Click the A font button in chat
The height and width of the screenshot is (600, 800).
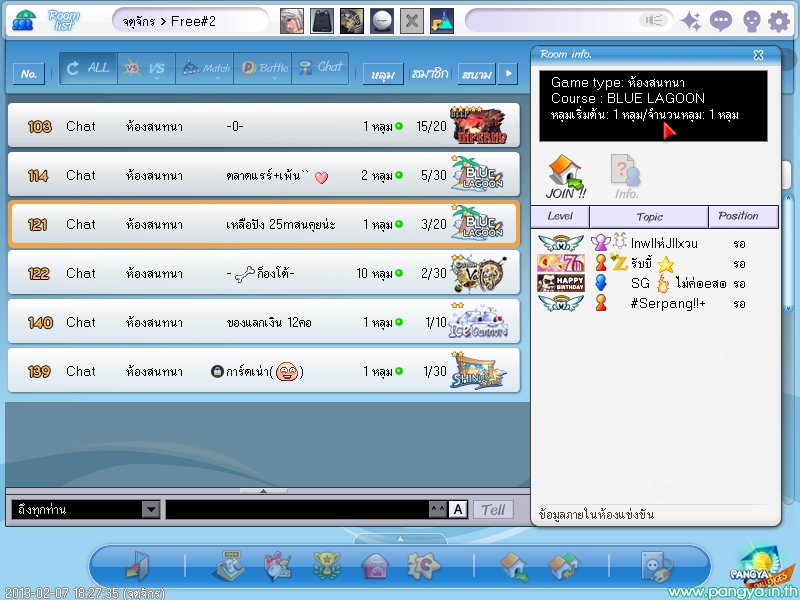tap(458, 509)
